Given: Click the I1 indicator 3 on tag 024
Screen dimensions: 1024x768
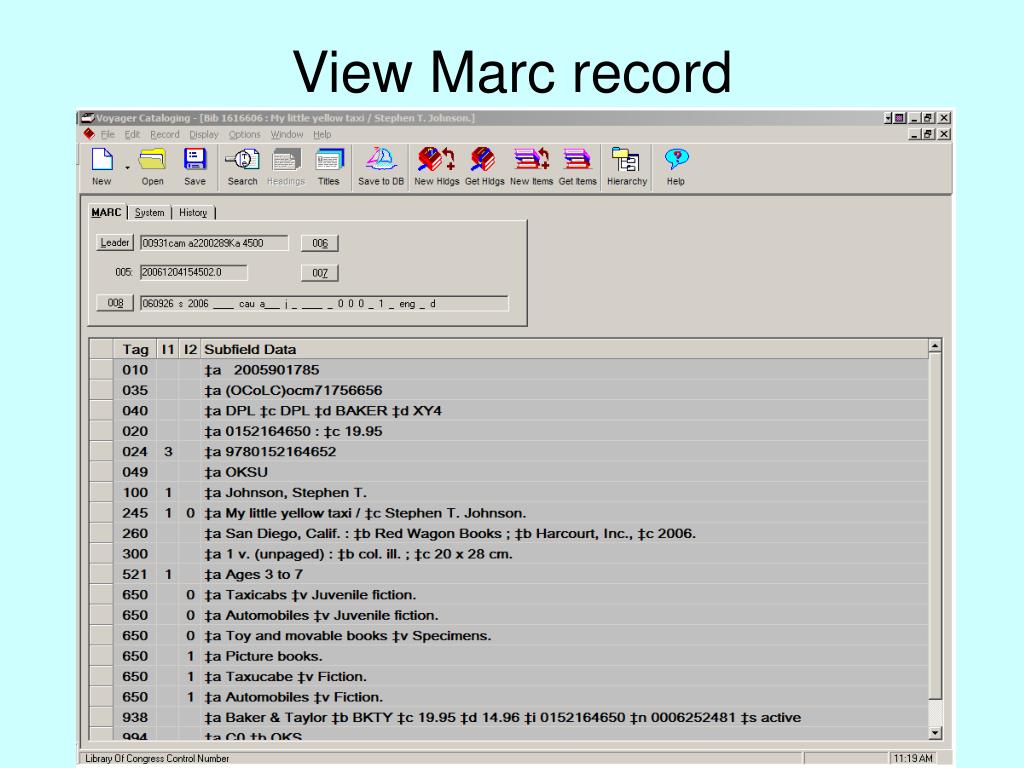Looking at the screenshot, I should (168, 452).
